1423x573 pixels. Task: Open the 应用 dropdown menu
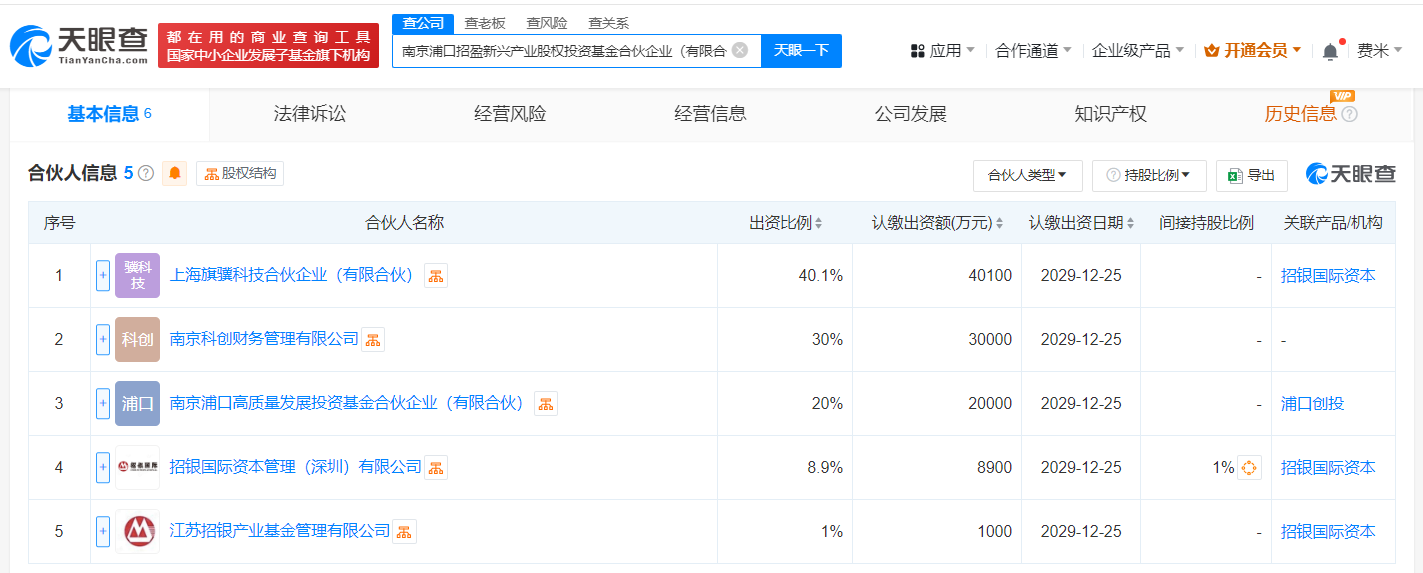[x=943, y=51]
